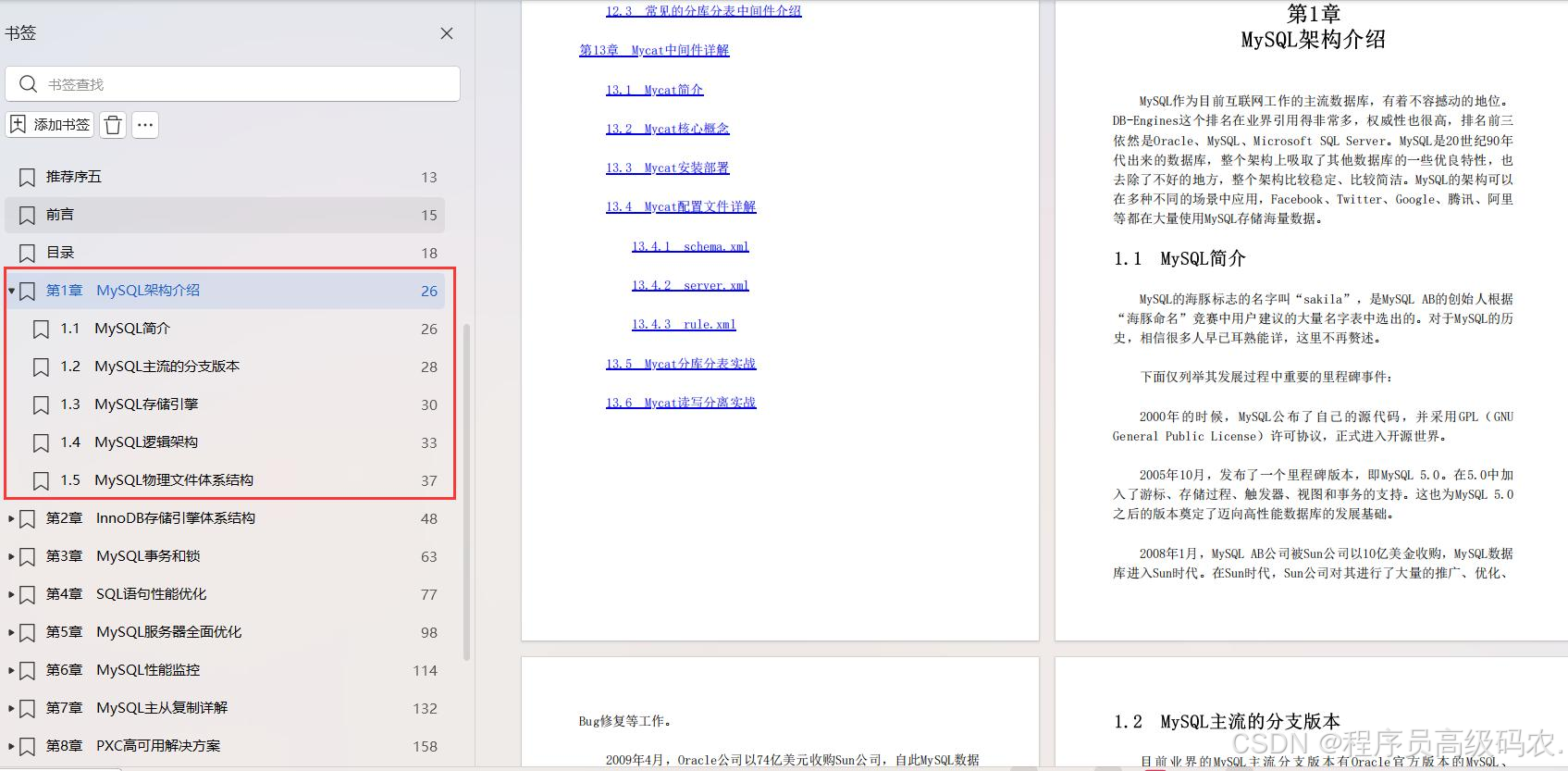Click bookmark icon beside 1.4 MySQL逻辑架构
The height and width of the screenshot is (771, 1568).
click(41, 442)
